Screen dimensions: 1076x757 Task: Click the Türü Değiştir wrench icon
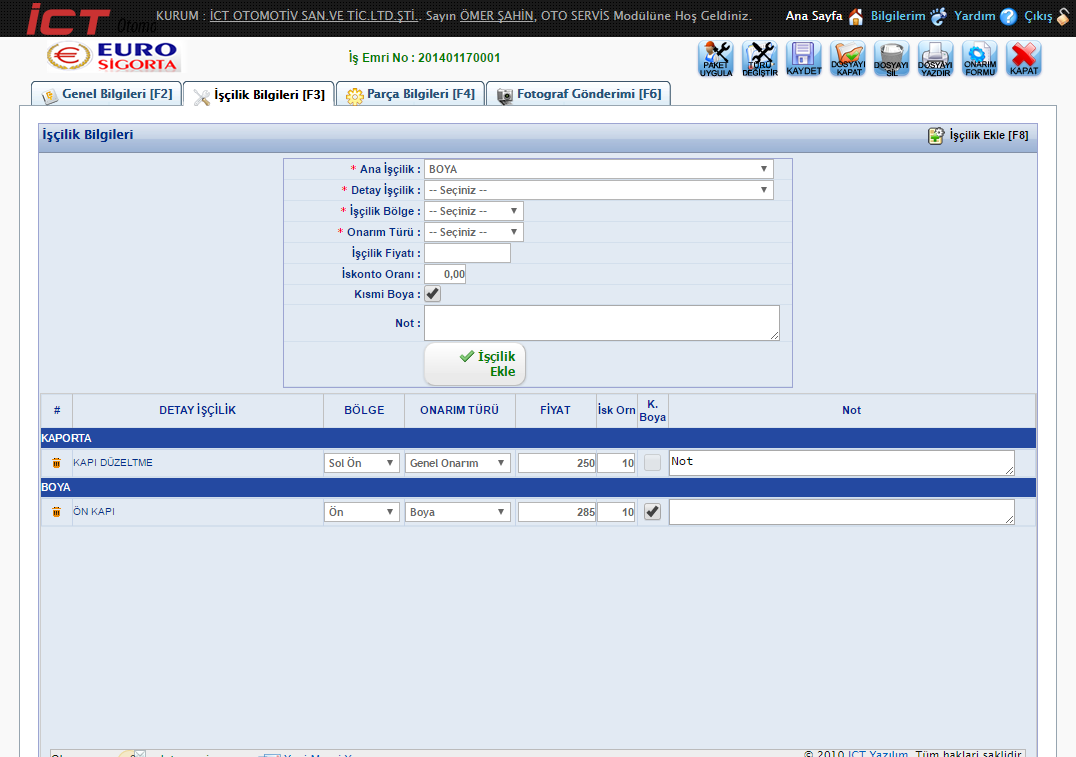pyautogui.click(x=760, y=59)
